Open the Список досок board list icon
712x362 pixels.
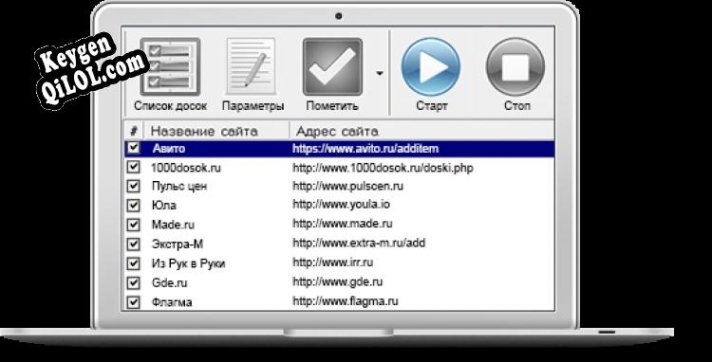(170, 67)
